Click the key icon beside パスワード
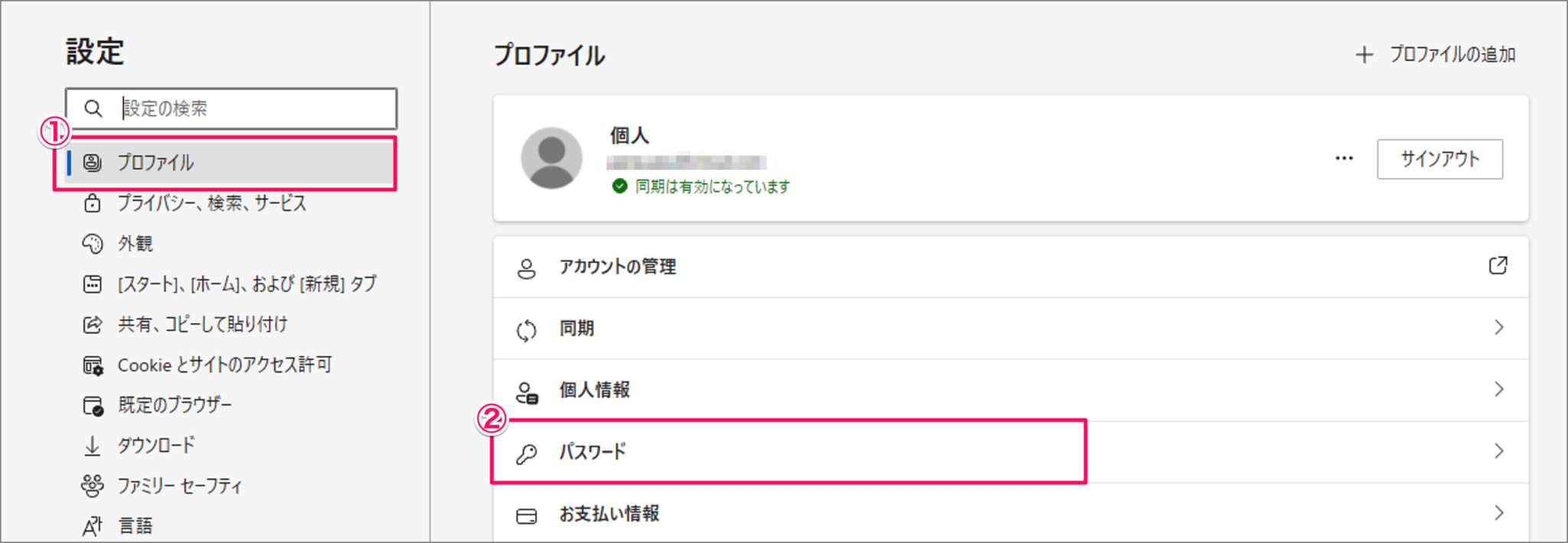The image size is (1568, 543). coord(527,453)
